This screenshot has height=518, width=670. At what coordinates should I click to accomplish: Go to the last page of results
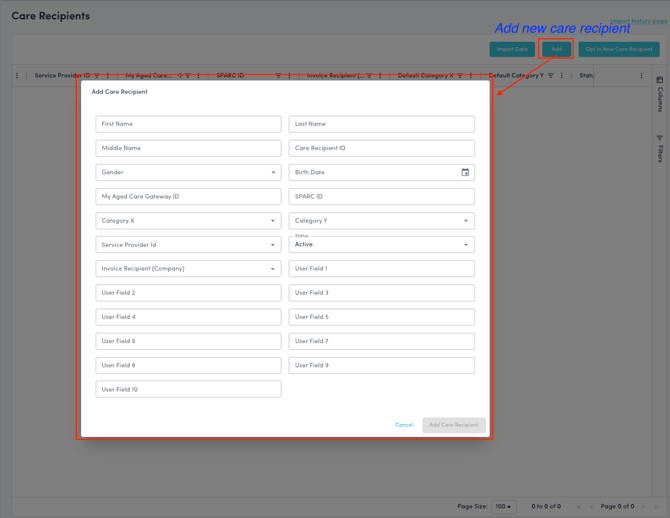[x=657, y=507]
